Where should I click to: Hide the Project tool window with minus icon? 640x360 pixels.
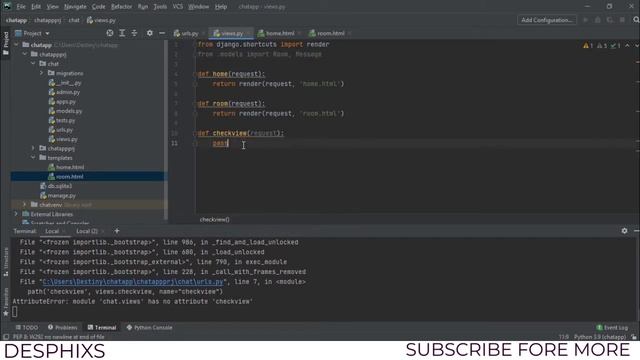(162, 33)
